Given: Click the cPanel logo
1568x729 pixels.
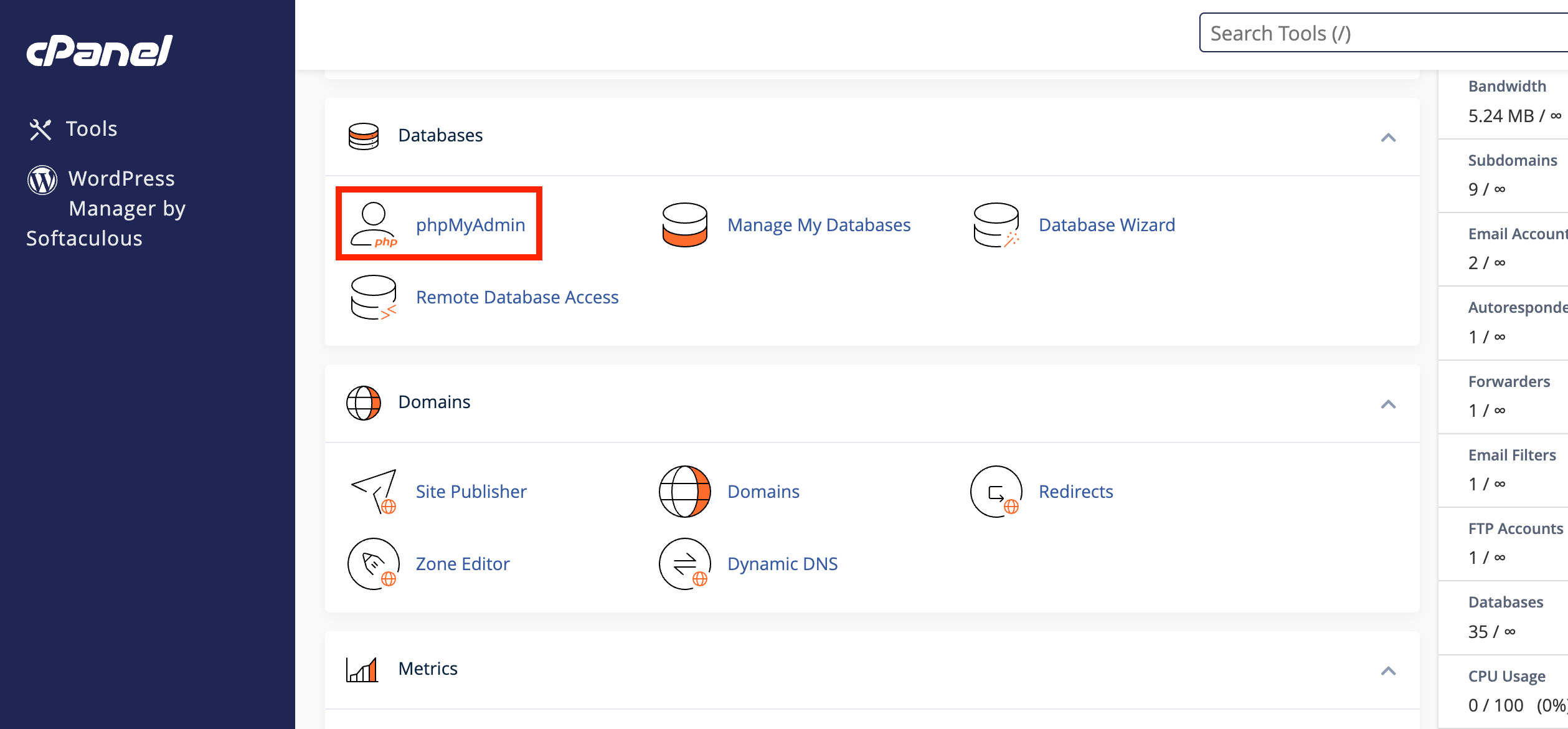Looking at the screenshot, I should tap(97, 51).
